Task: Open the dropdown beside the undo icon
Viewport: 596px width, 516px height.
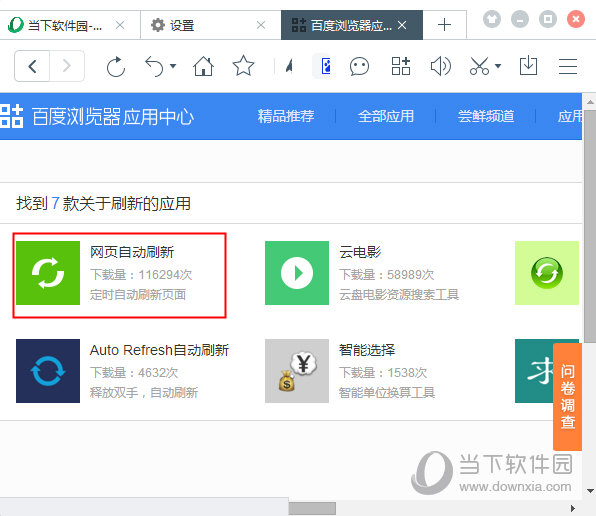Action: [173, 66]
